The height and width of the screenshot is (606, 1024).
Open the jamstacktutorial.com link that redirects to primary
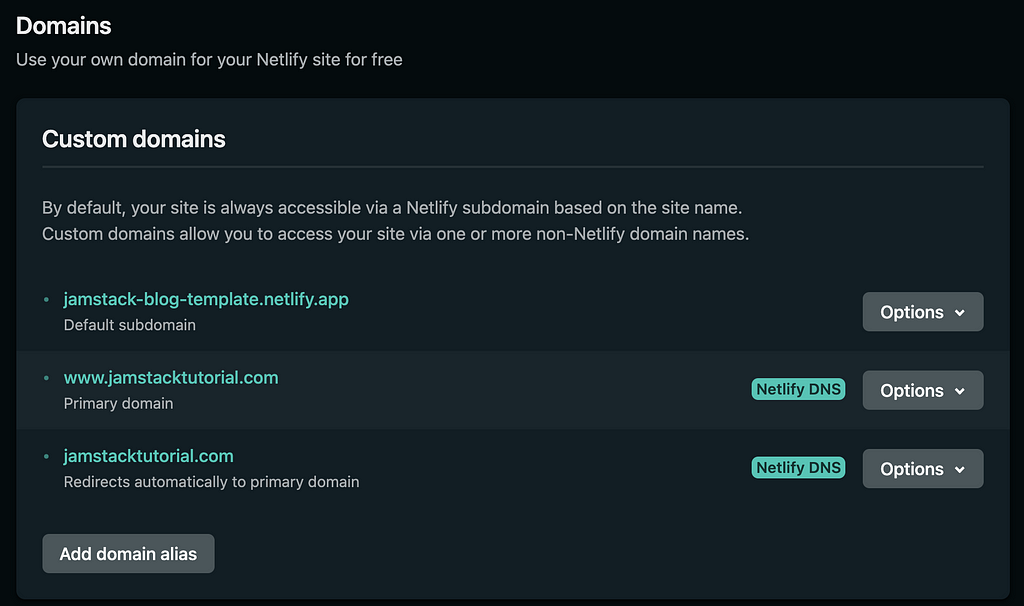pos(148,456)
